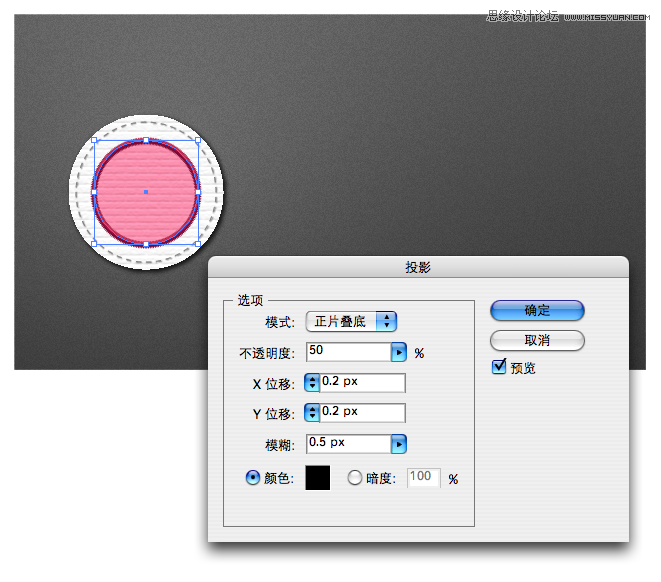The image size is (661, 582).
Task: Toggle the 预览 (Preview) checkbox
Action: coord(499,367)
